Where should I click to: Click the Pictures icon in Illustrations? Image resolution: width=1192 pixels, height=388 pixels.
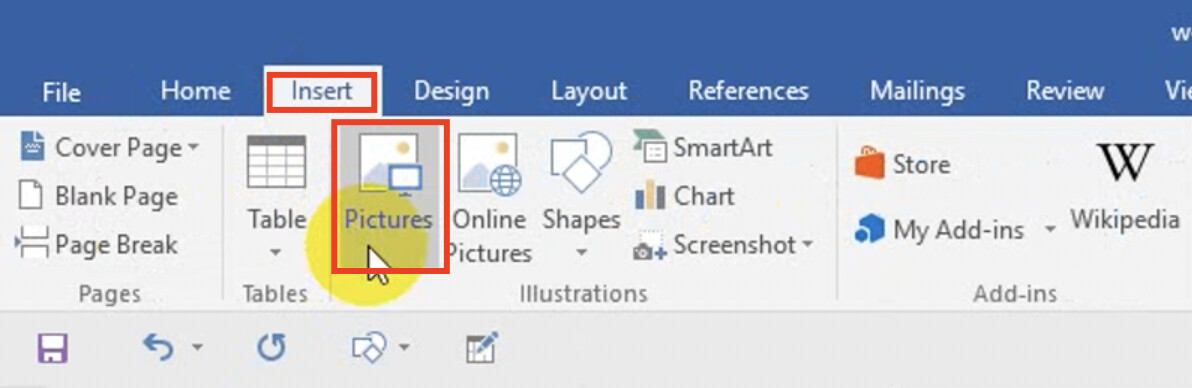390,196
